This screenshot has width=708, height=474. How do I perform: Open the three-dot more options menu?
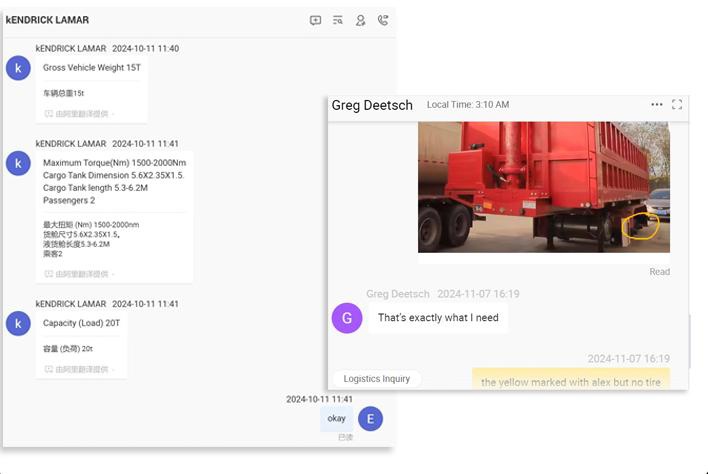coord(656,104)
